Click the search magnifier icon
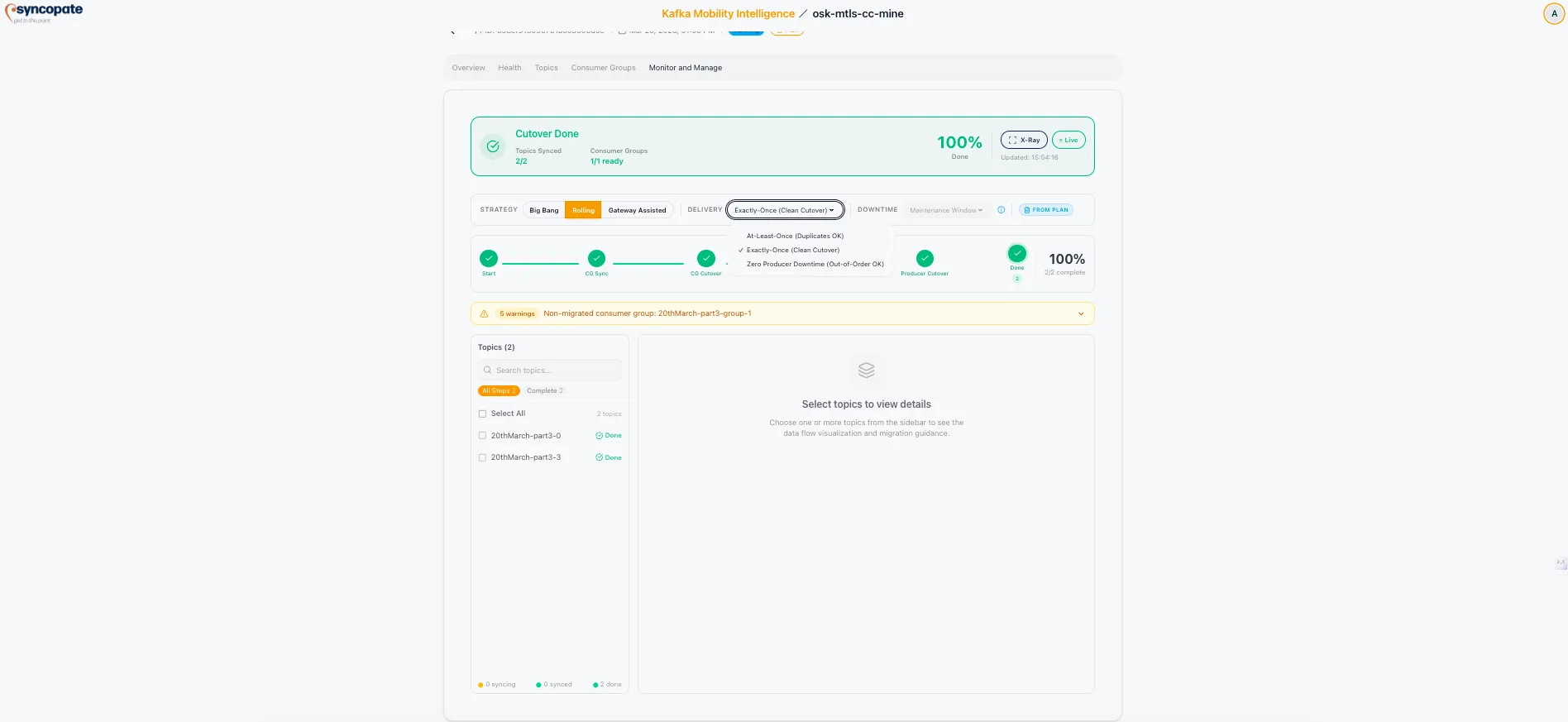This screenshot has height=722, width=1568. pos(487,371)
